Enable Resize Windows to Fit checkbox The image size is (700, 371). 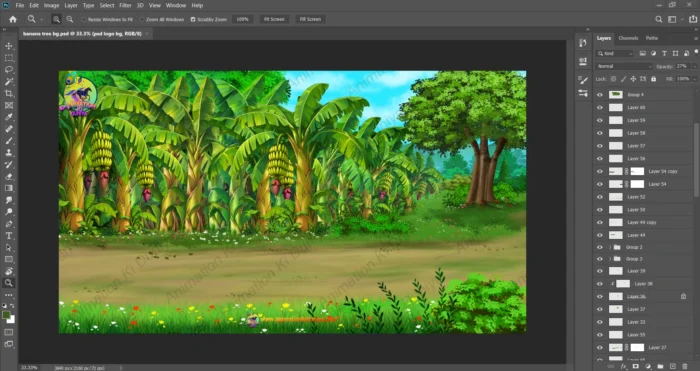[x=83, y=20]
